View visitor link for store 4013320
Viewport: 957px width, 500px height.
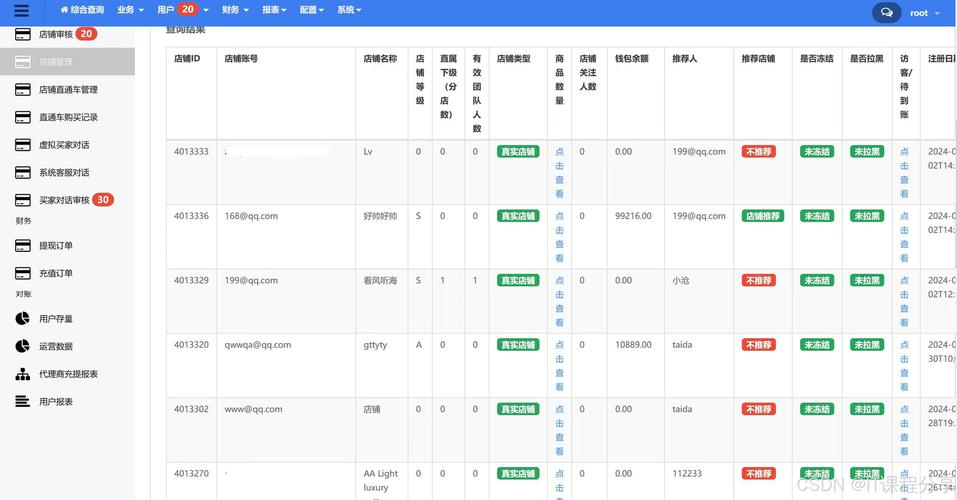(x=904, y=366)
